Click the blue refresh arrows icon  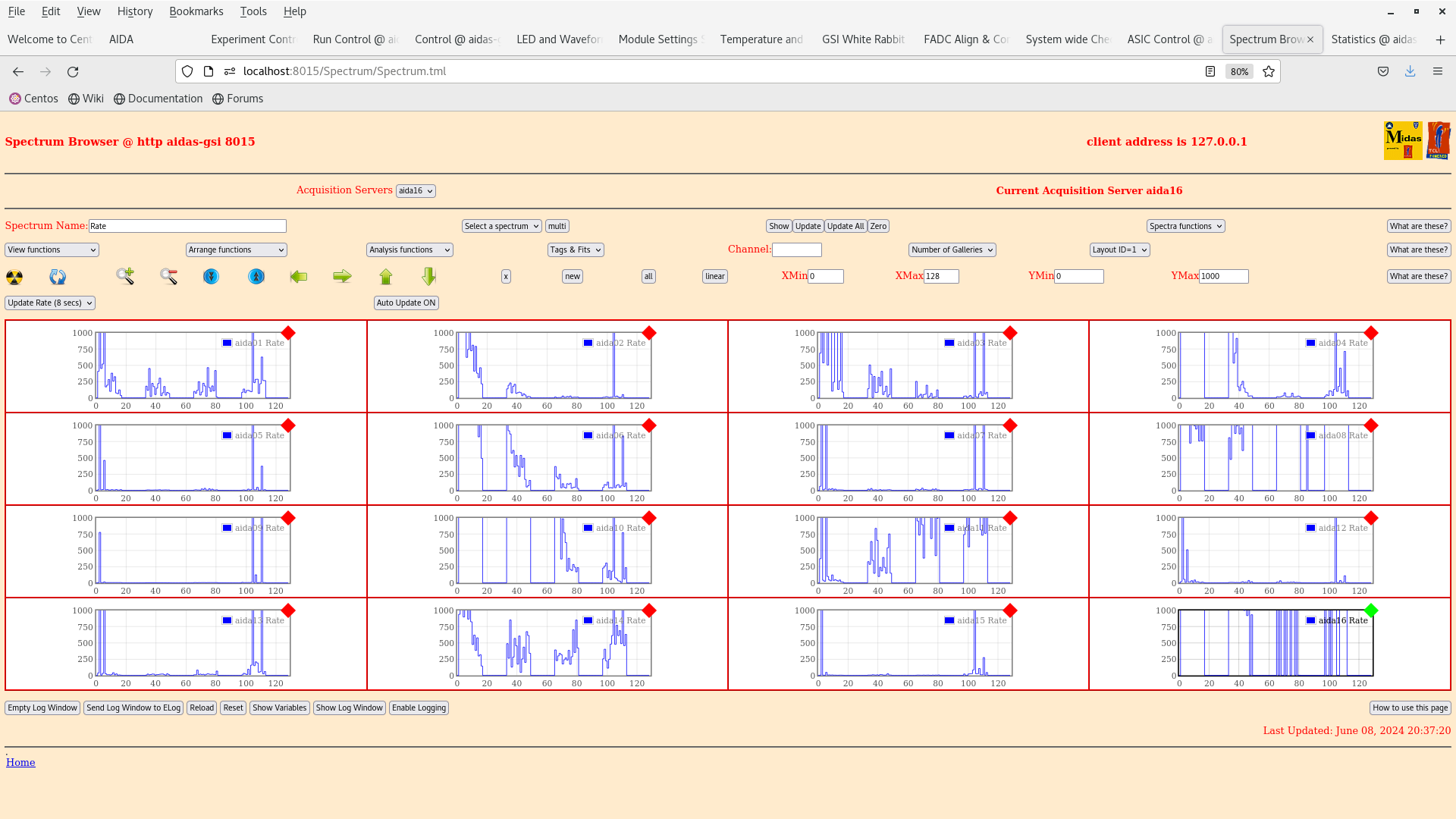point(58,277)
